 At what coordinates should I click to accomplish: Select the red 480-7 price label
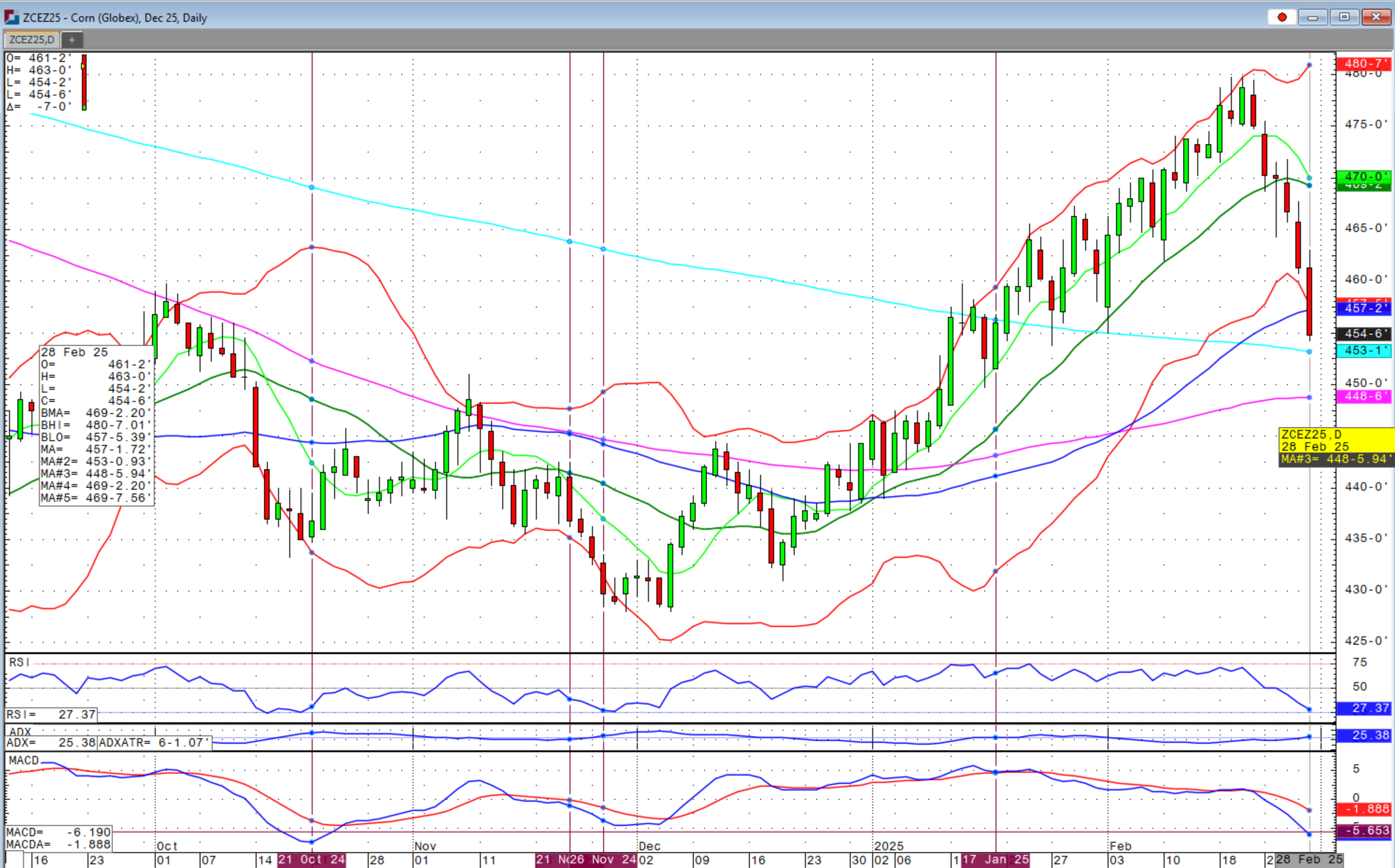click(1363, 63)
